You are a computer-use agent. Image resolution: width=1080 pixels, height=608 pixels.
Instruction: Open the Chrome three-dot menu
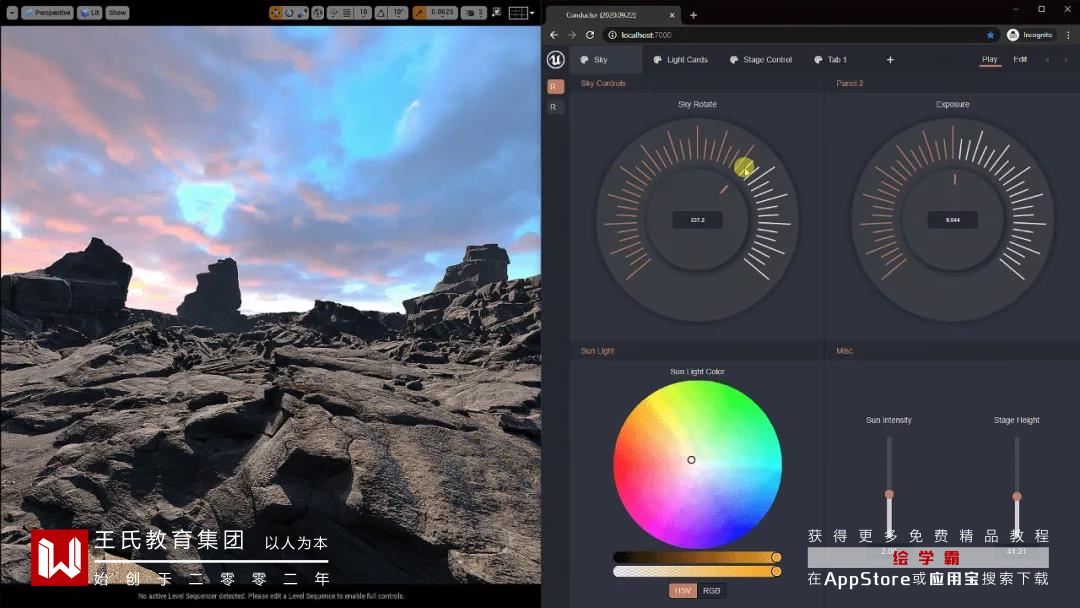click(x=1068, y=34)
